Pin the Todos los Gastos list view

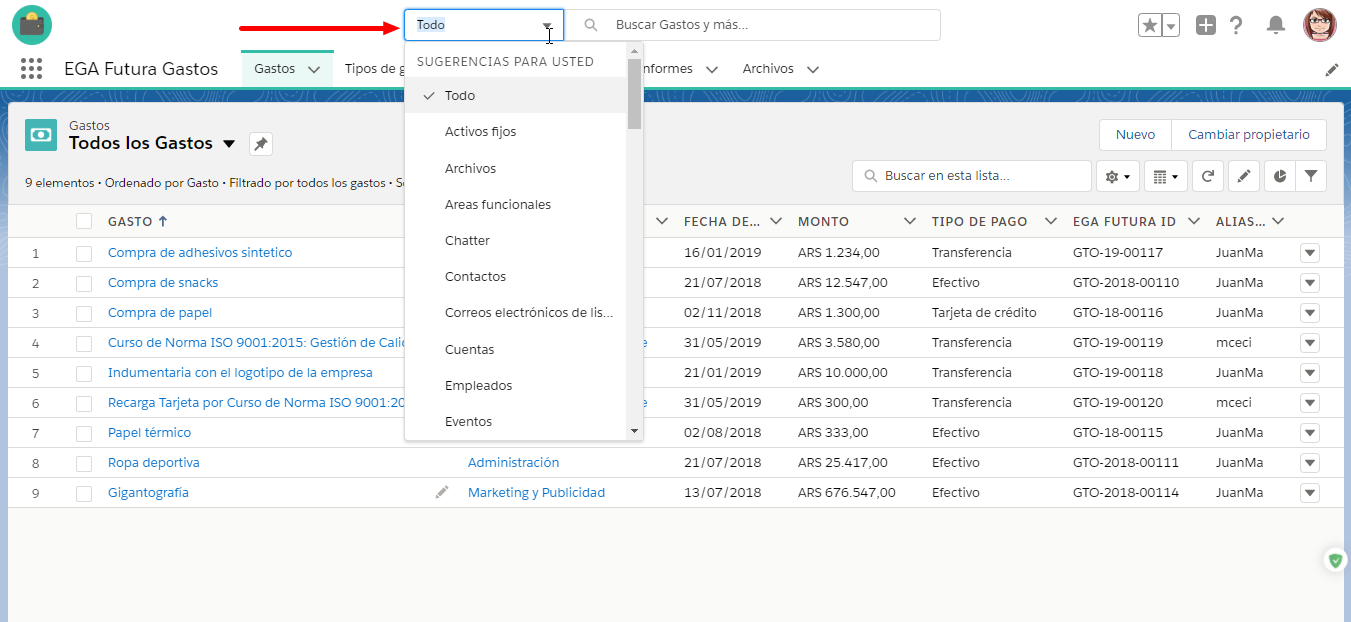(260, 144)
